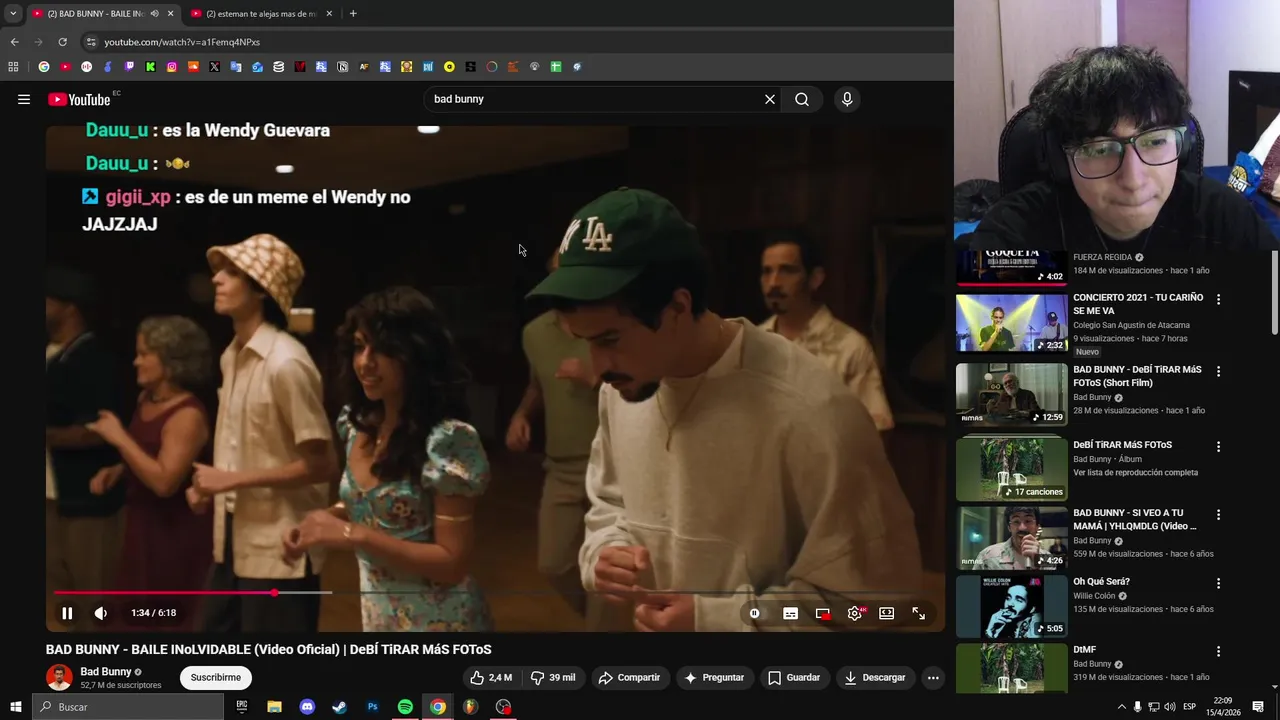Open more actions menu beside Descargar
Viewport: 1280px width, 720px height.
click(x=932, y=677)
